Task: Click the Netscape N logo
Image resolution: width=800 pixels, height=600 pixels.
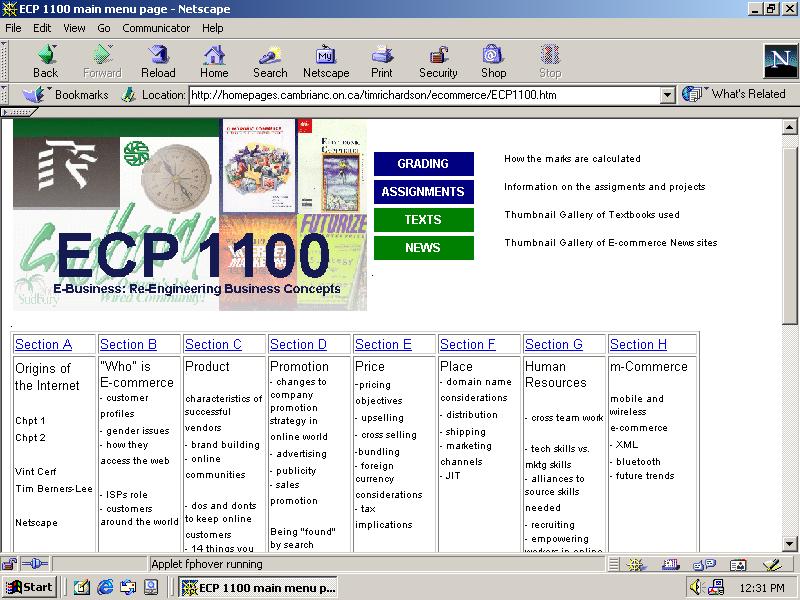Action: point(780,61)
